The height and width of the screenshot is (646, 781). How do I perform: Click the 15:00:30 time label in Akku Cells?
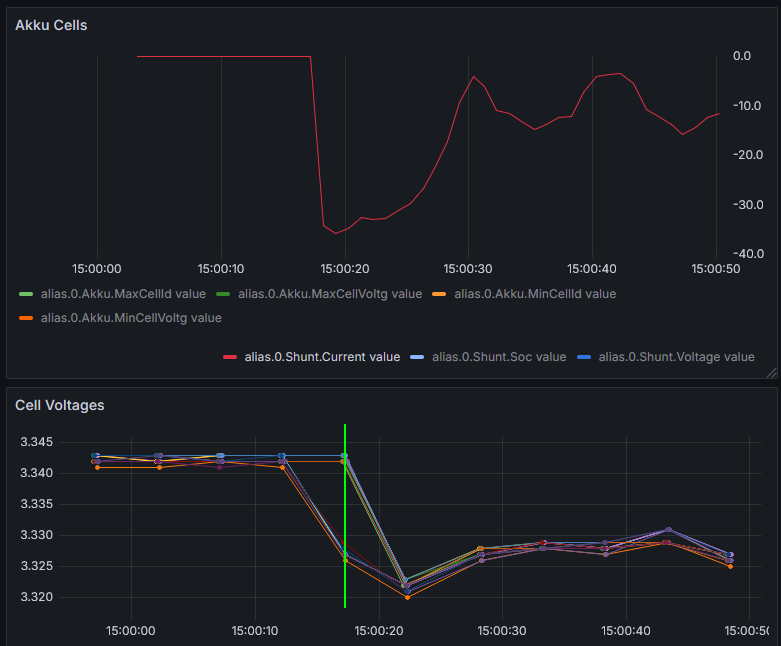click(468, 269)
